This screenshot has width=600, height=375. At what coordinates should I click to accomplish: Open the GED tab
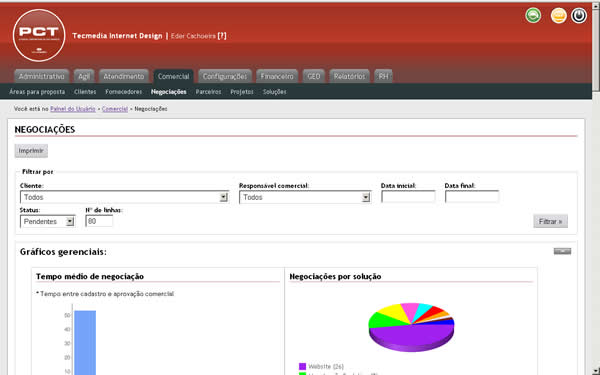click(313, 76)
